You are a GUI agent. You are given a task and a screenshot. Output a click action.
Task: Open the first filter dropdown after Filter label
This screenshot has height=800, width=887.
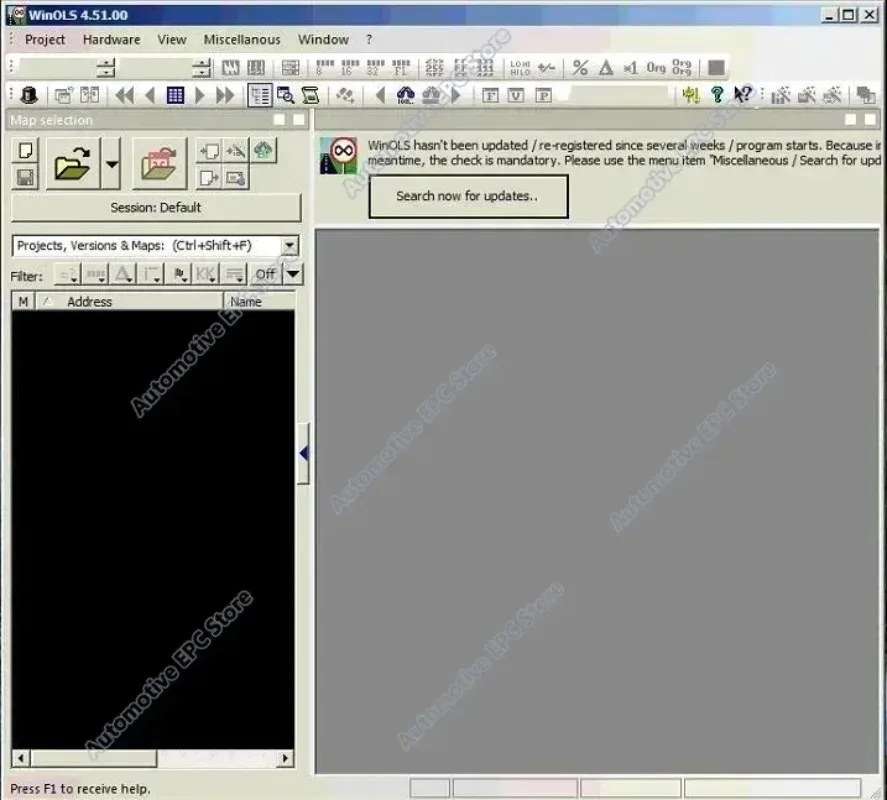[68, 274]
